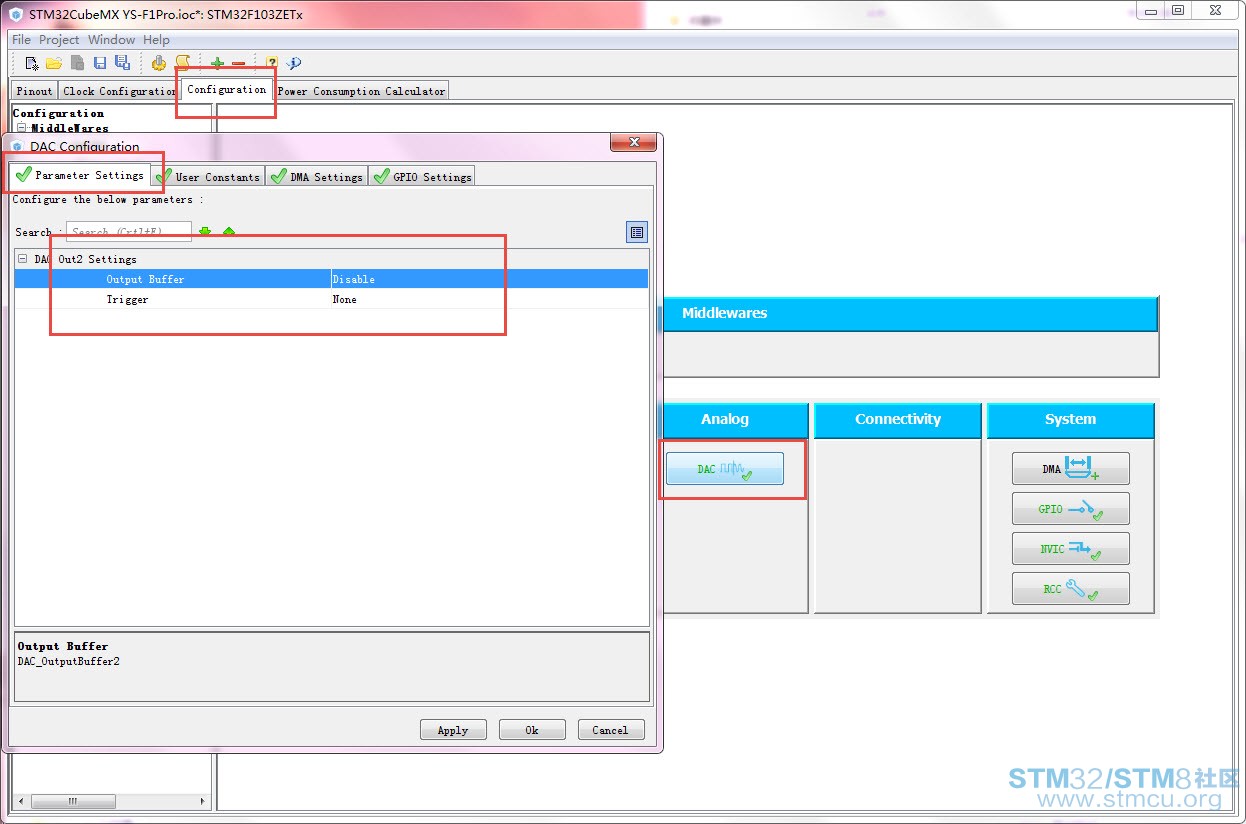Screen dimensions: 1246x824
Task: Switch to the Clock Configuration tab
Action: (119, 91)
